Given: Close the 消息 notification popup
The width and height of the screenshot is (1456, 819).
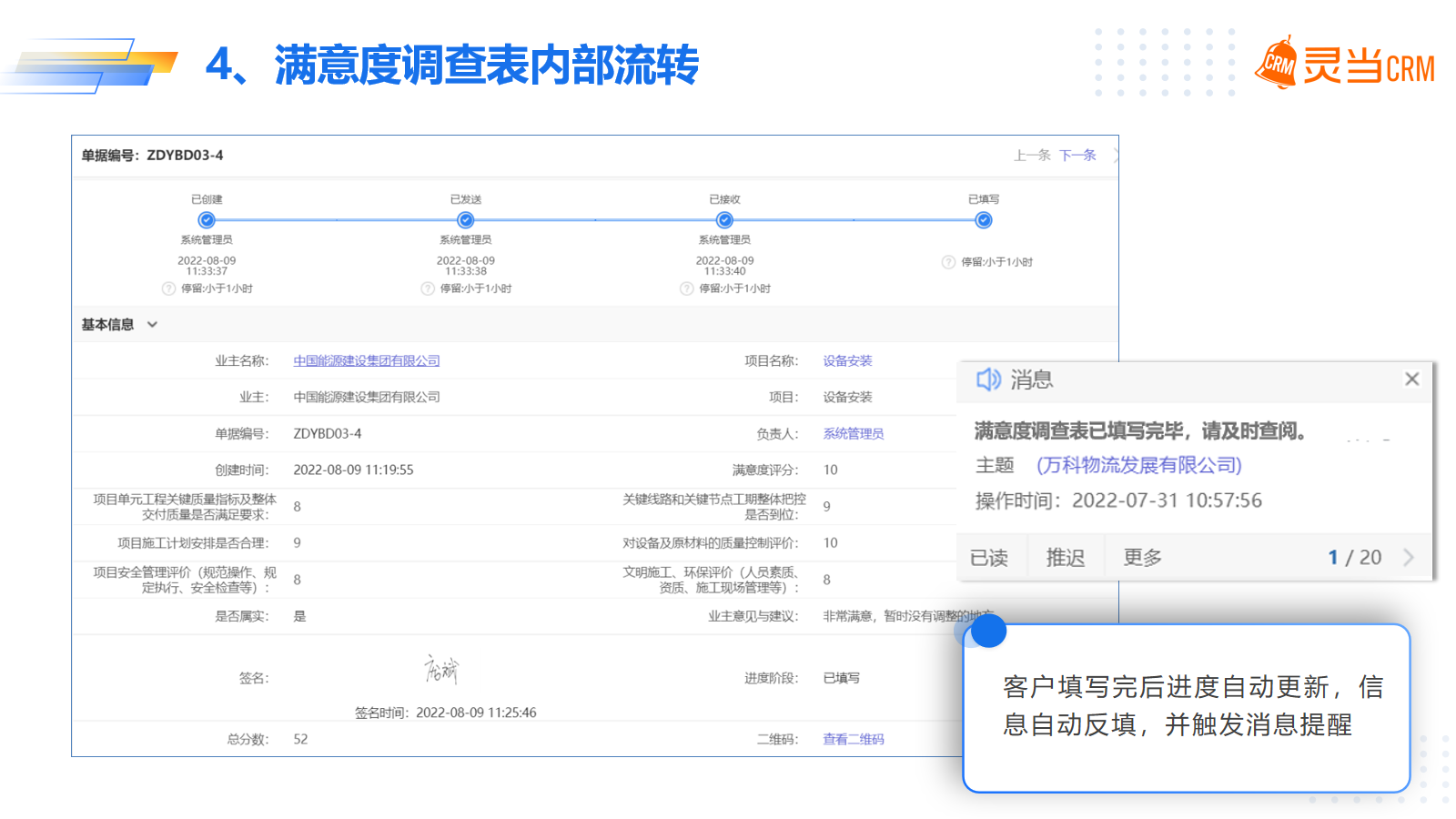Looking at the screenshot, I should click(x=1411, y=379).
